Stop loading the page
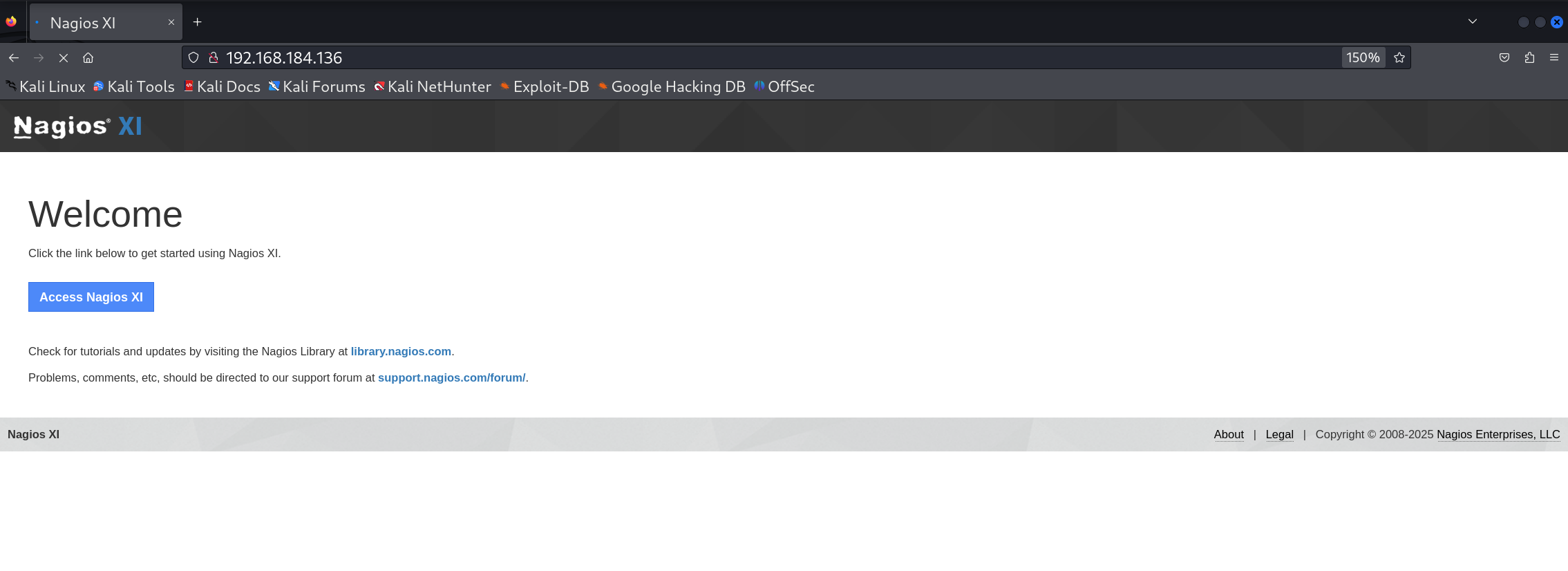The width and height of the screenshot is (1568, 571). [x=64, y=58]
